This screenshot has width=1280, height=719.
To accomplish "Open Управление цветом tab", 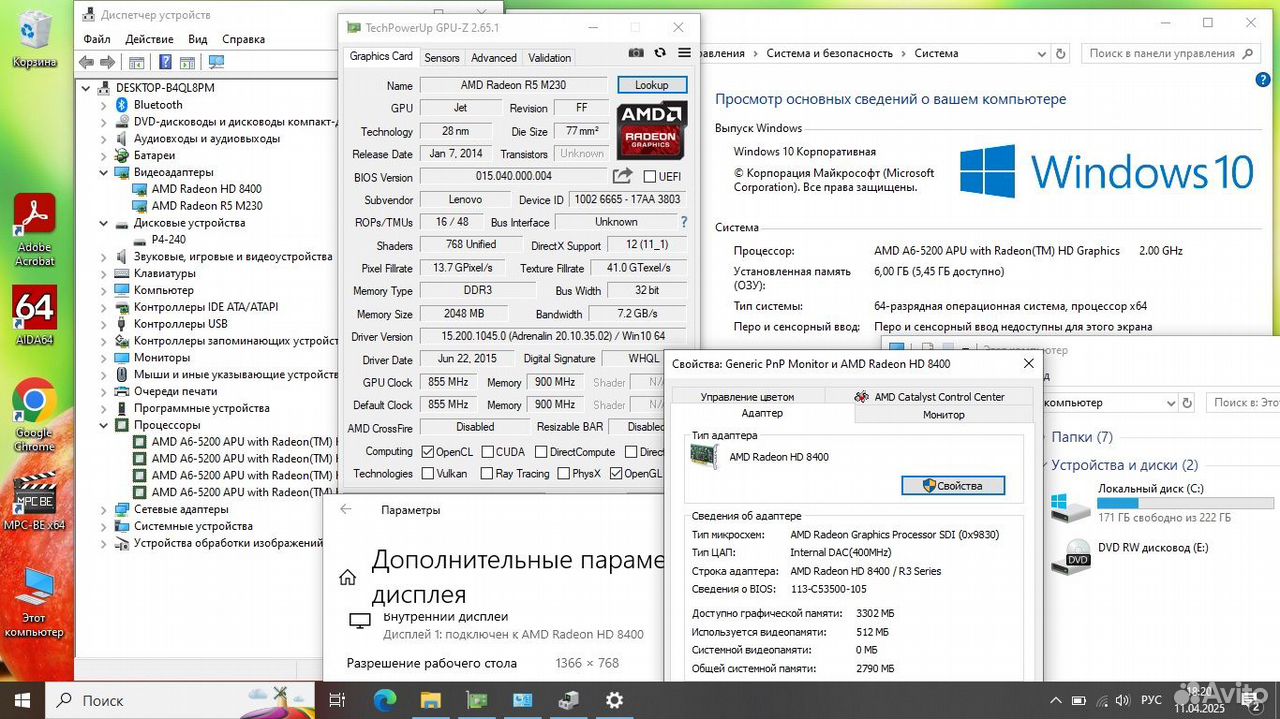I will click(x=747, y=397).
